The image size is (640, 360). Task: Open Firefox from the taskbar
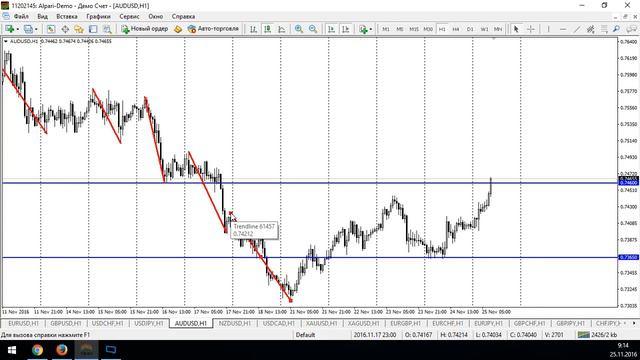(x=62, y=350)
